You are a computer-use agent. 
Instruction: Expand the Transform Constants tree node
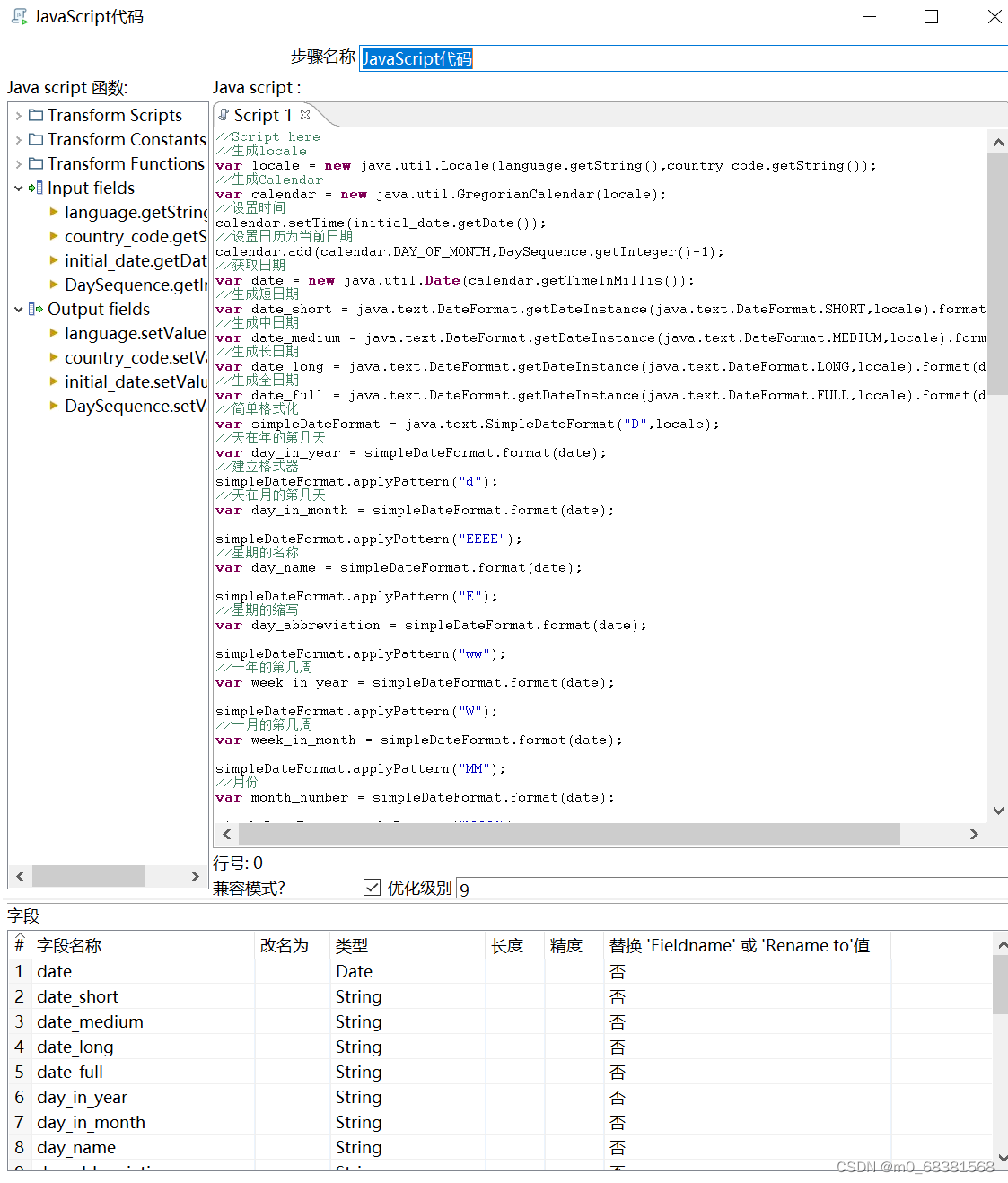point(18,140)
